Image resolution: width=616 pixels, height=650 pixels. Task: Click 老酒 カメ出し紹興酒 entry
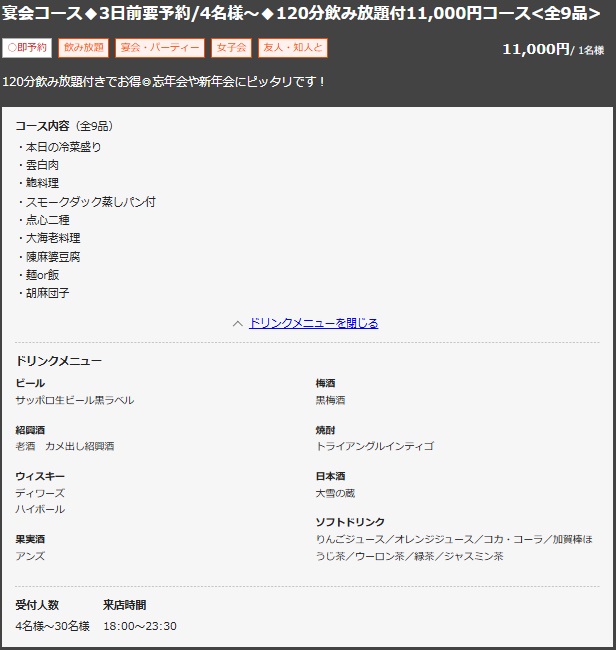coord(65,446)
